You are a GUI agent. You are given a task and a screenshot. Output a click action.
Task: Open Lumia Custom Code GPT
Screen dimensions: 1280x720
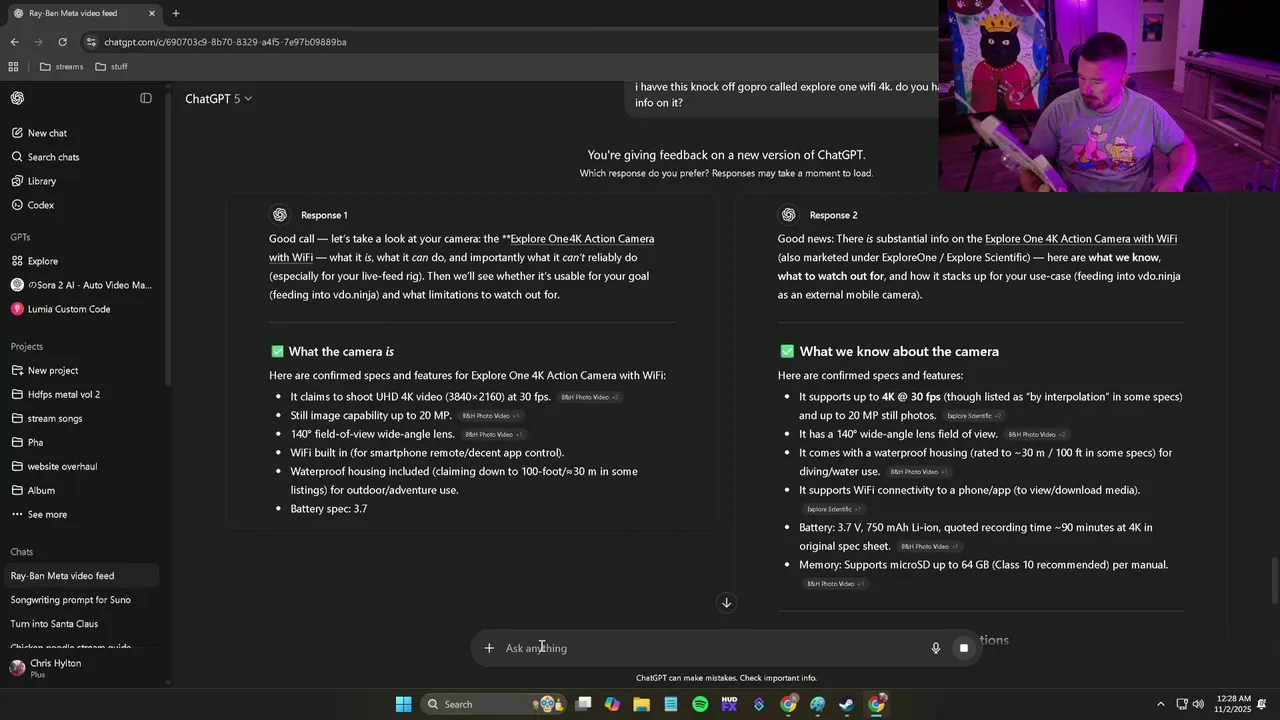point(69,309)
